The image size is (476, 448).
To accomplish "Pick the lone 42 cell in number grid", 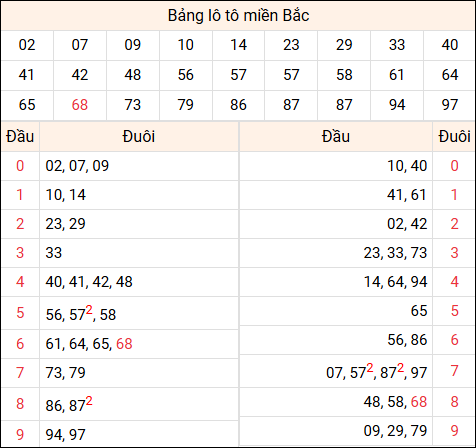I will 80,75.
